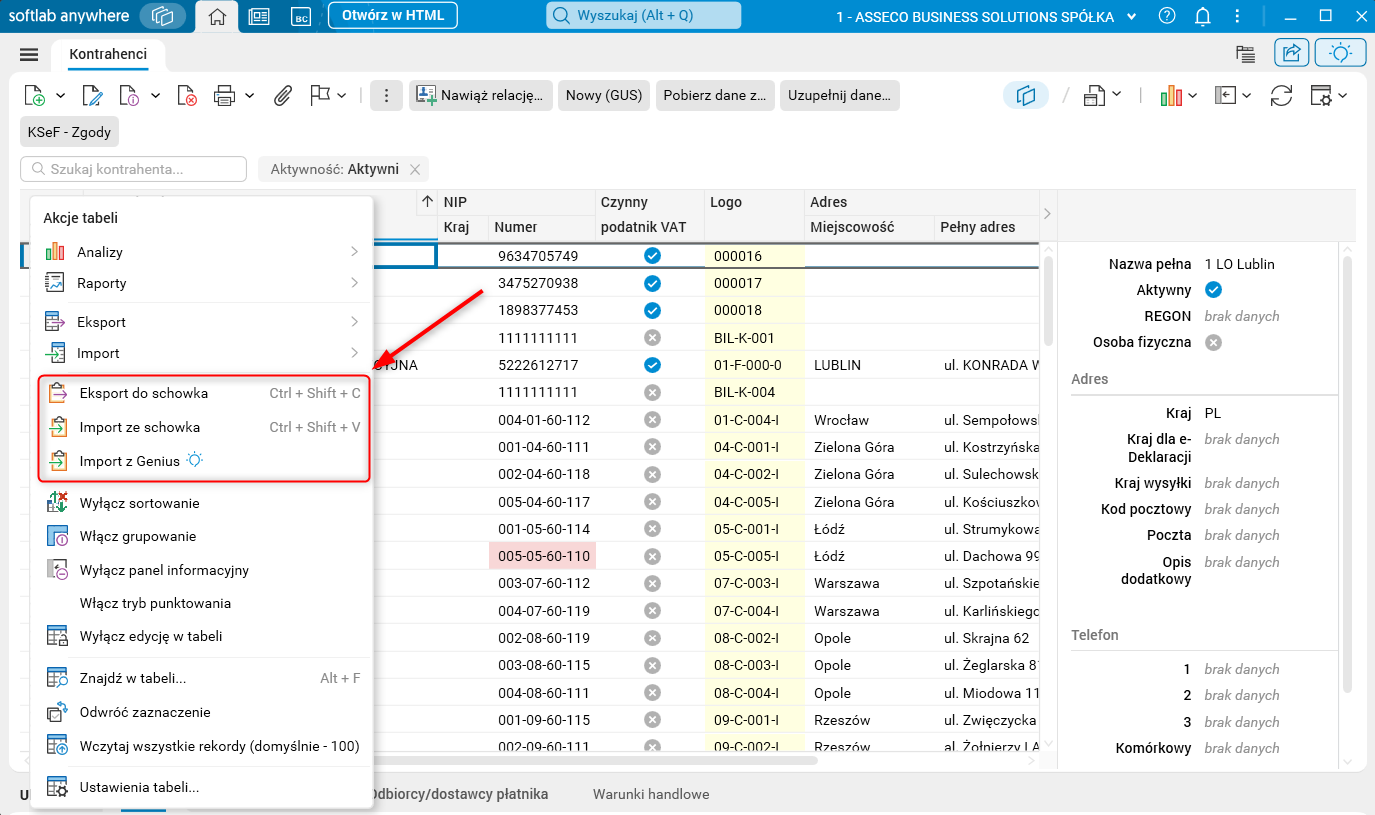Screen dimensions: 1375x815
Task: Click the paperclip attachments icon
Action: point(283,95)
